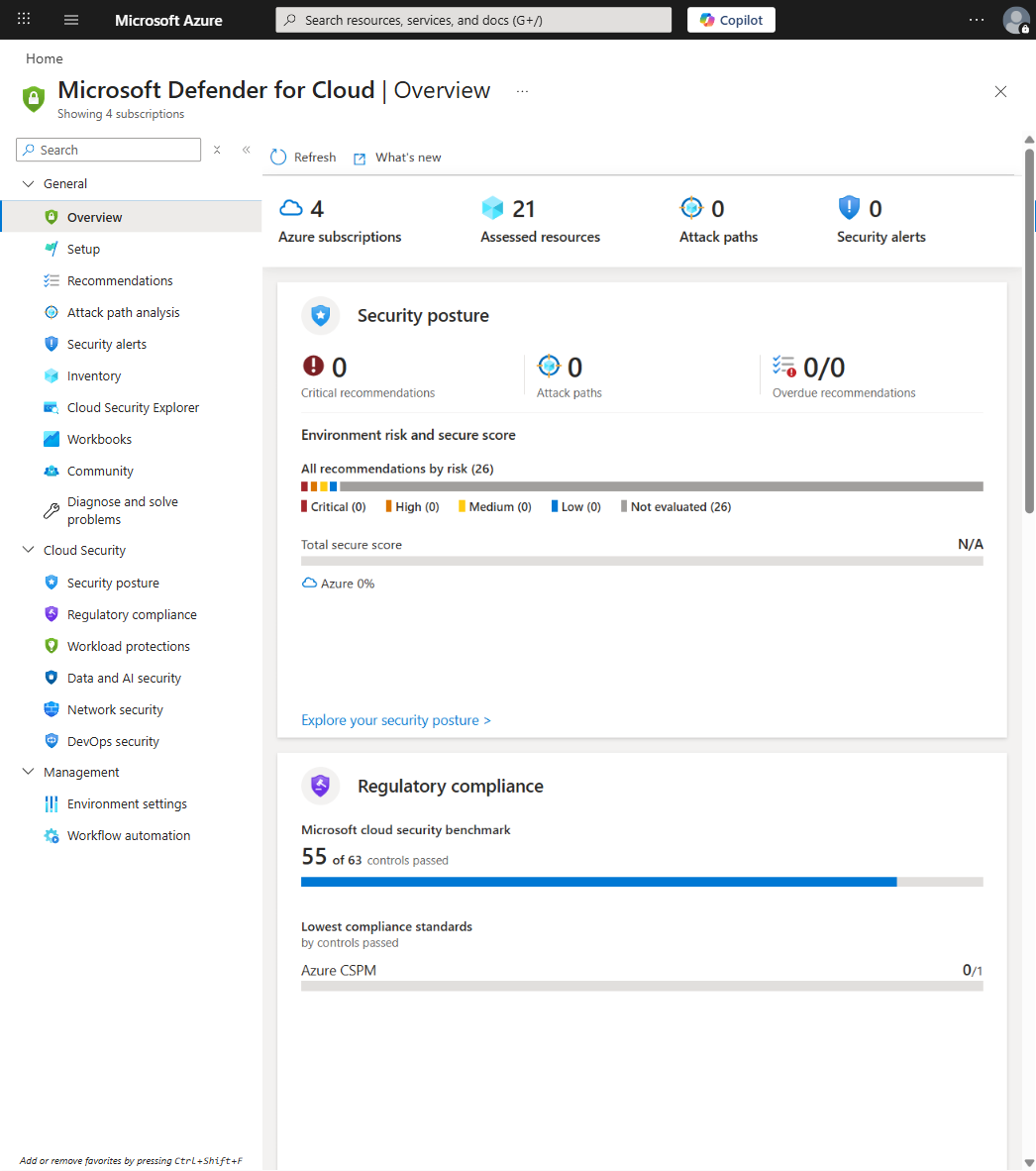Click the Assessed resources cube icon
Image resolution: width=1036 pixels, height=1171 pixels.
point(492,208)
